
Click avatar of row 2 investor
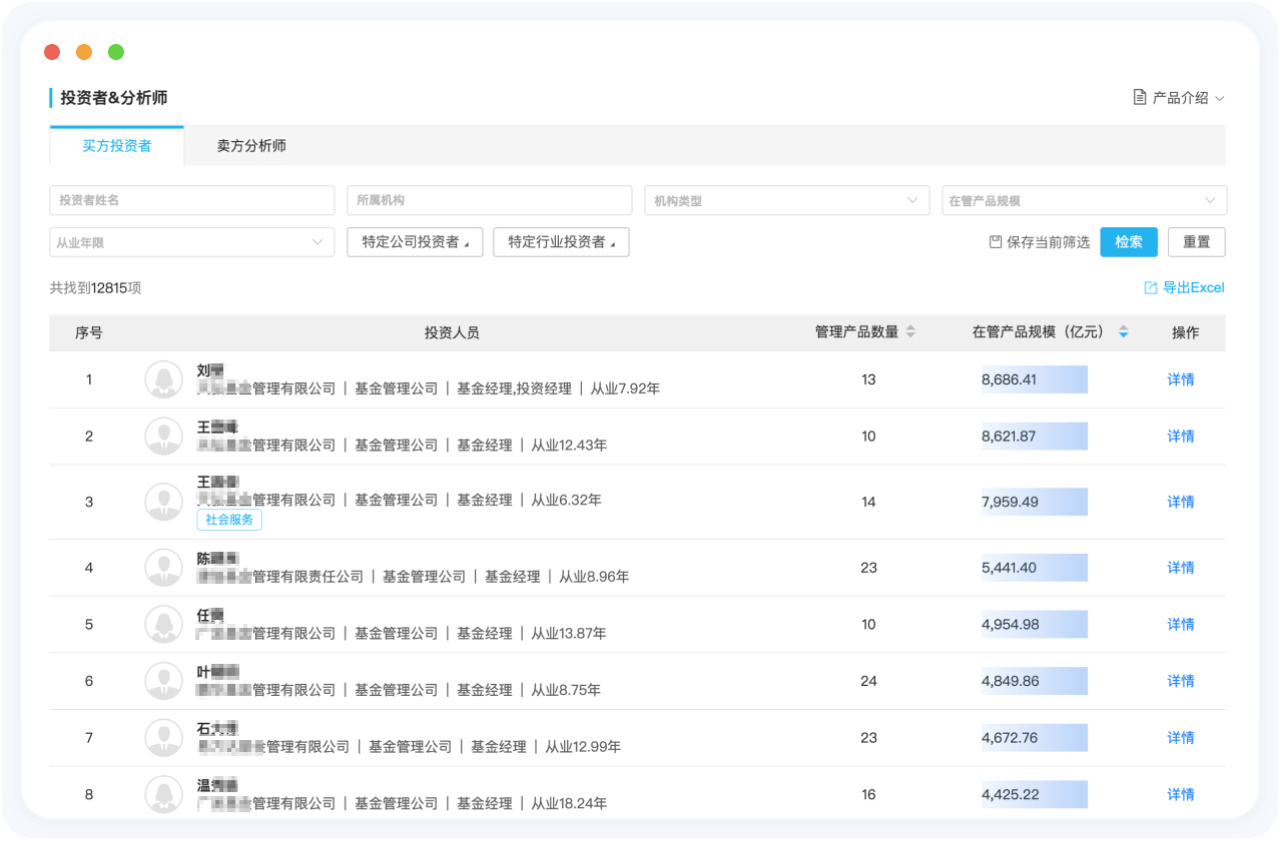[x=163, y=436]
